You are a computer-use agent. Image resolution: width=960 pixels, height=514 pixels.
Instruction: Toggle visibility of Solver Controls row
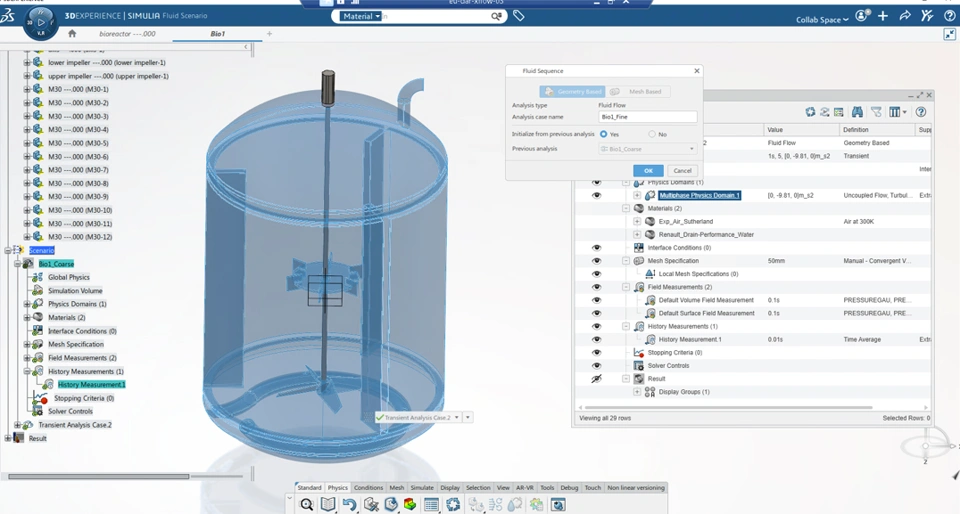click(x=596, y=366)
